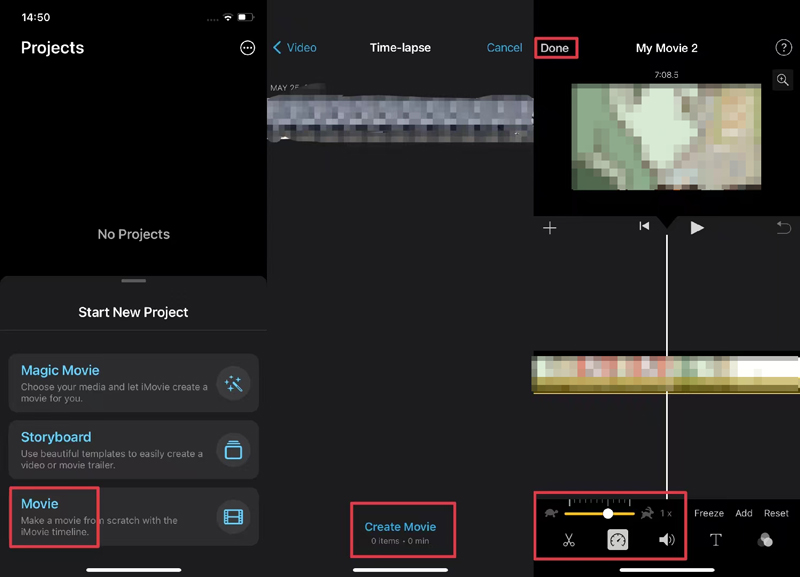800x577 pixels.
Task: Open the help question mark icon
Action: 783,48
